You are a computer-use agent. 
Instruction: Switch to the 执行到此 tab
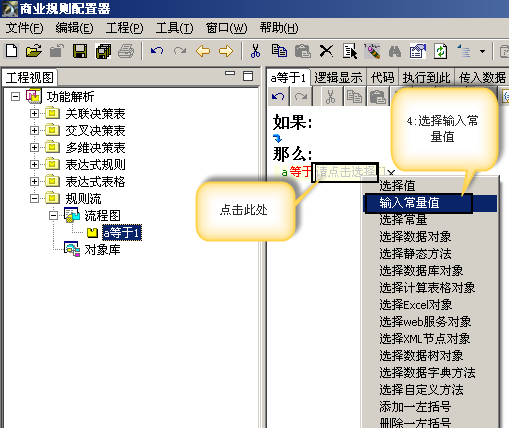tap(426, 78)
